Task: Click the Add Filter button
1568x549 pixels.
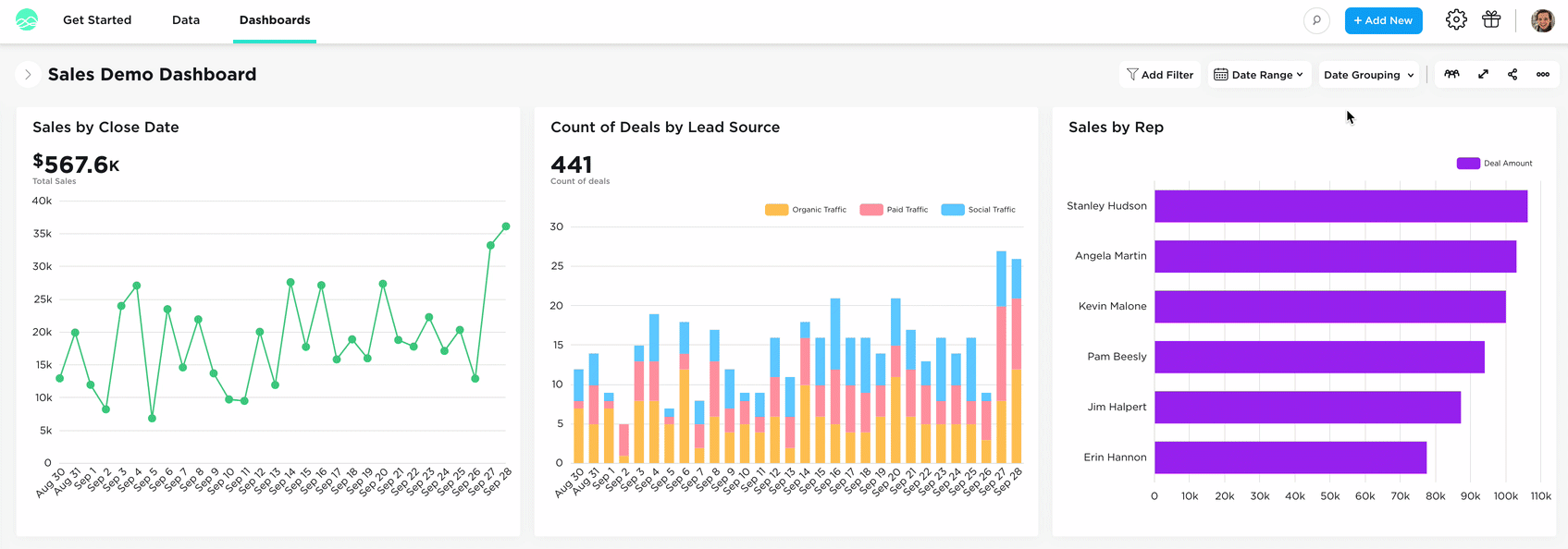Action: coord(1160,75)
